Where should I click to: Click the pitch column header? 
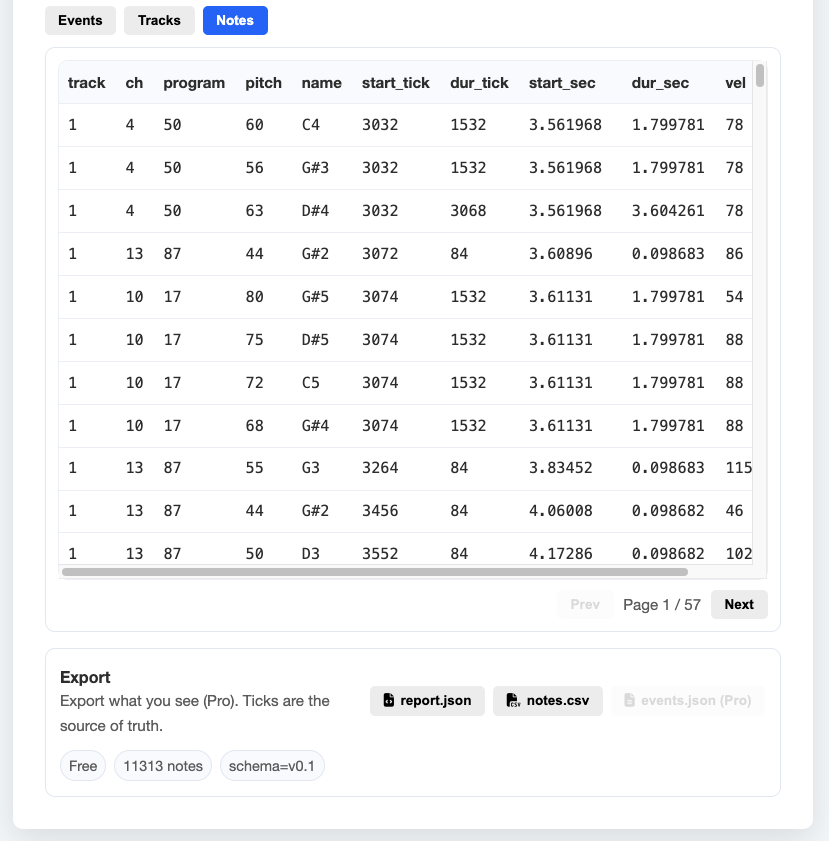click(263, 83)
